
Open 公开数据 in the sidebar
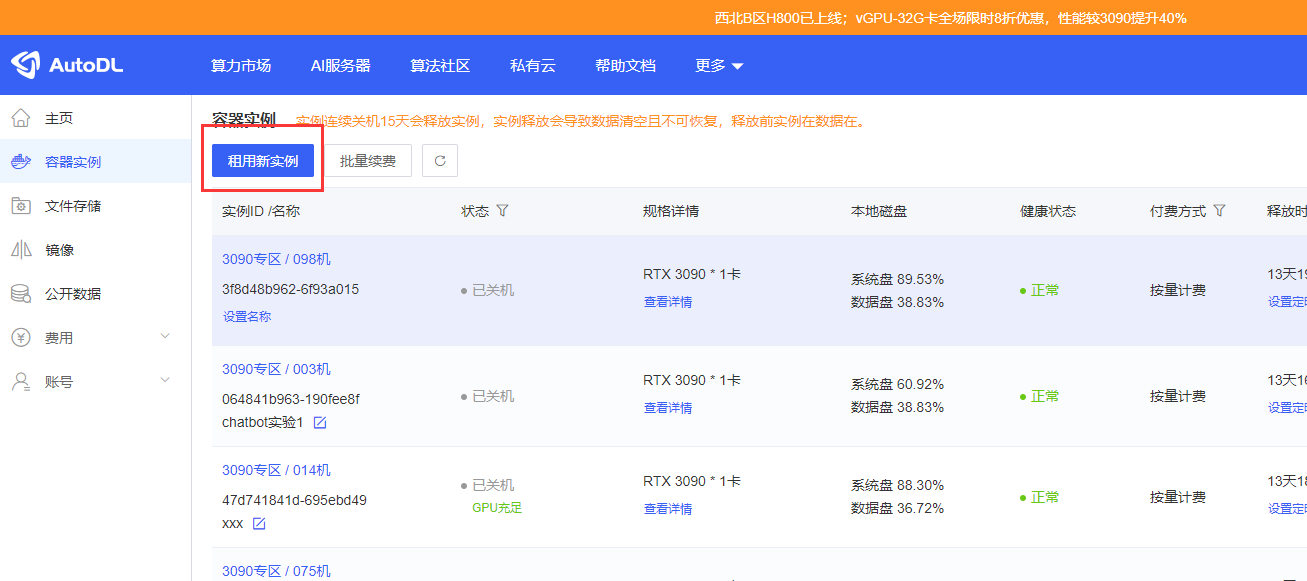(x=73, y=294)
